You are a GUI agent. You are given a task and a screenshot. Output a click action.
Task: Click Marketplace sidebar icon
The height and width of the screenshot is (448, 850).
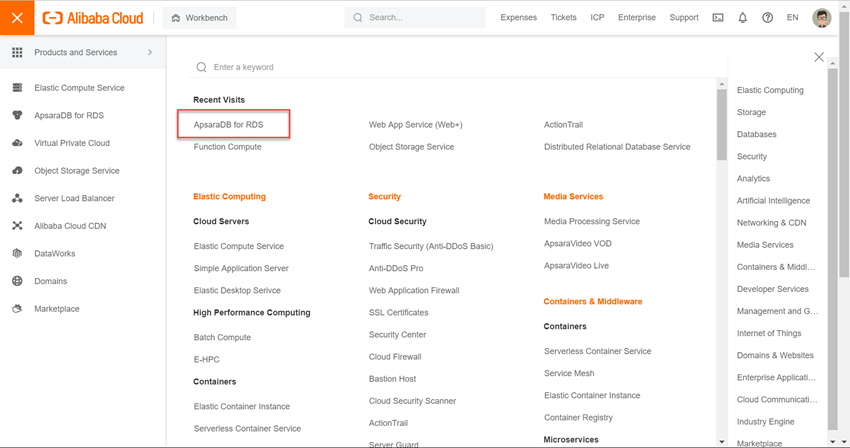coord(17,309)
